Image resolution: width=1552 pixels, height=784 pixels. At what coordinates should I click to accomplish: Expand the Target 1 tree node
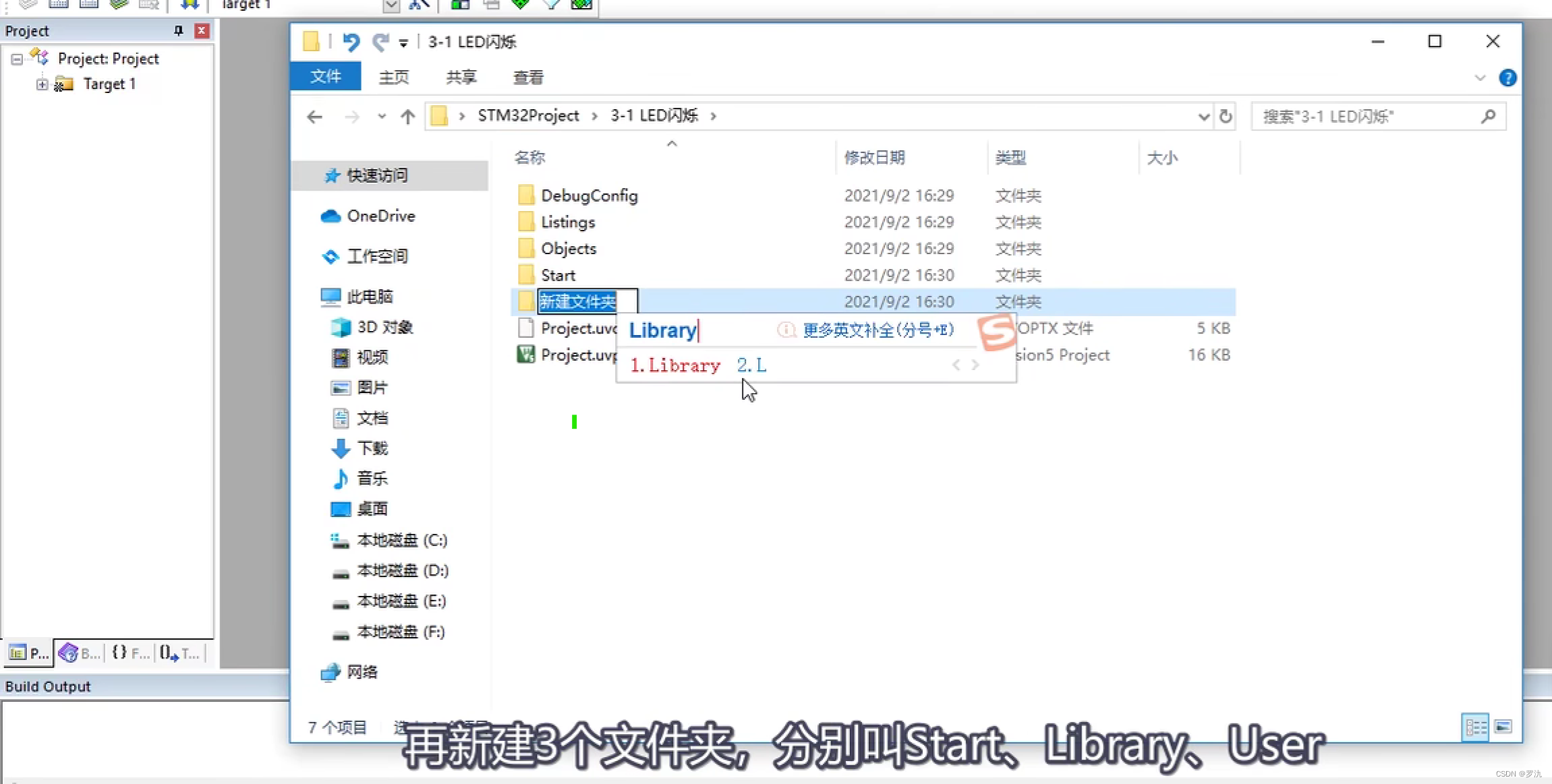point(42,84)
